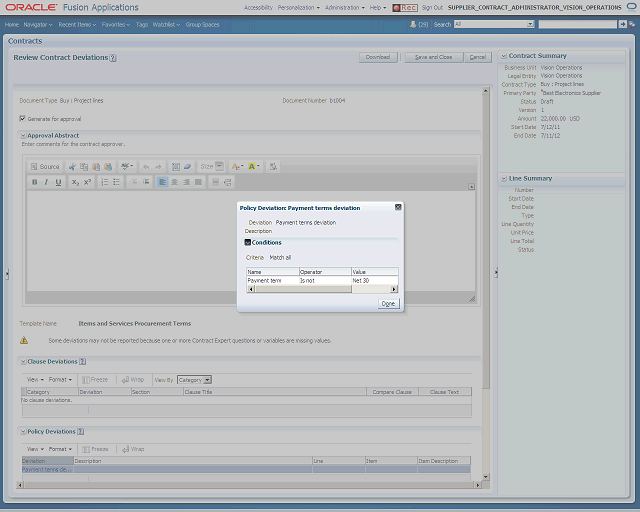Click the Redo arrow icon
Screen dimensions: 640x512
tap(158, 167)
